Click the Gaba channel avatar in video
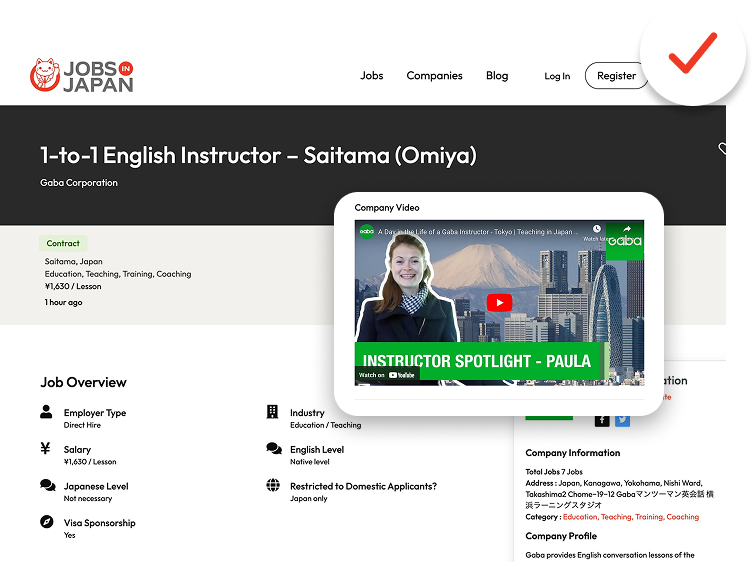 pos(367,231)
